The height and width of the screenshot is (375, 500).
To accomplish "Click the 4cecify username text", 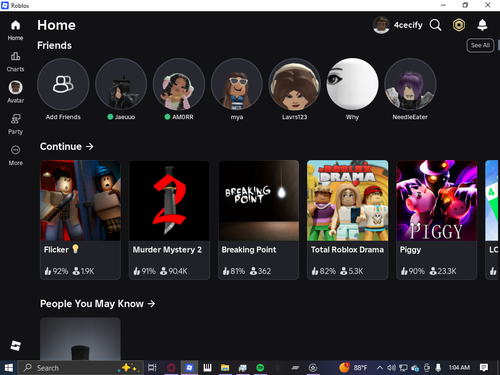I will point(408,25).
